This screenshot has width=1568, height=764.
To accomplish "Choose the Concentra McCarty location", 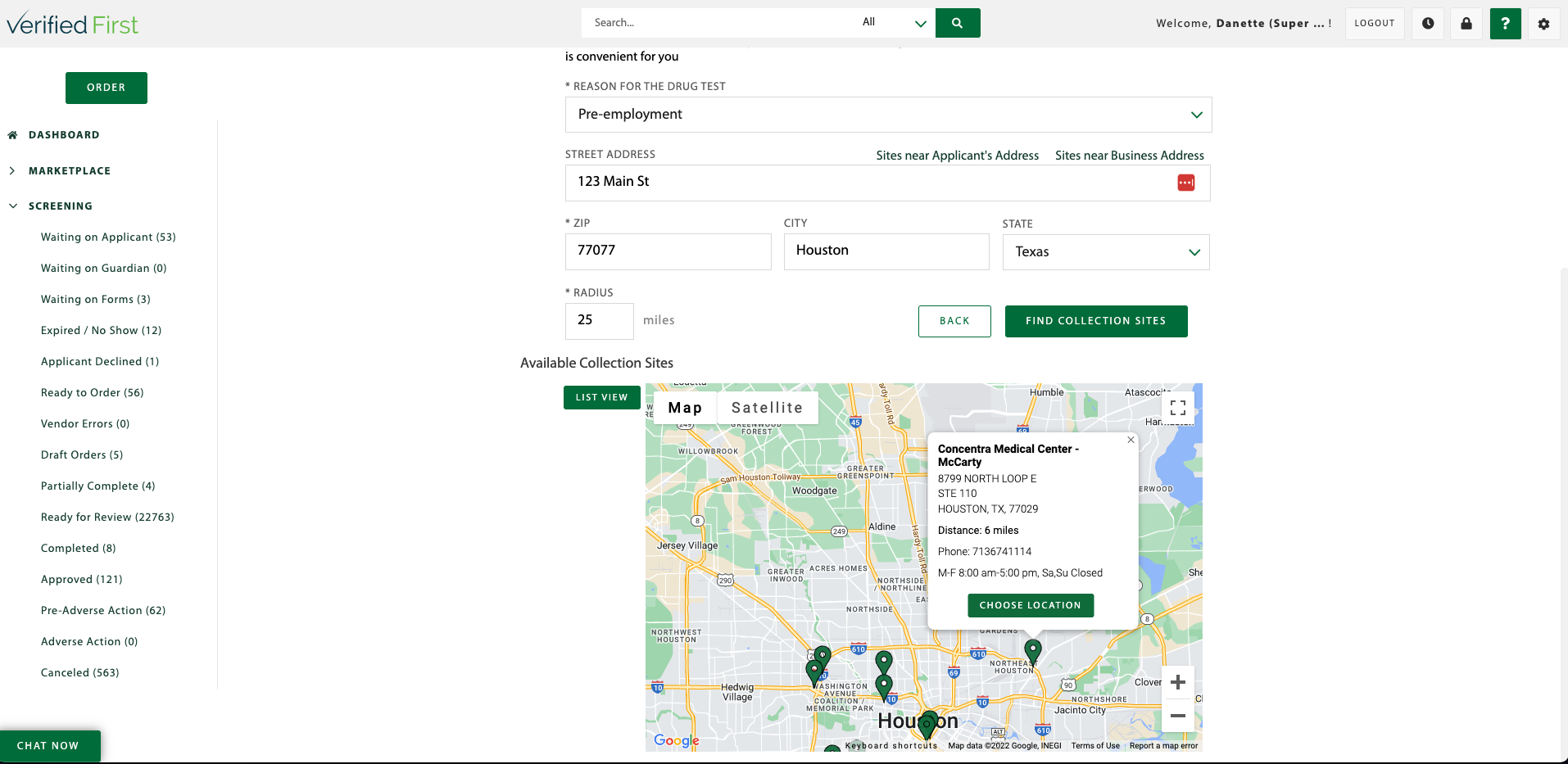I will coord(1030,605).
